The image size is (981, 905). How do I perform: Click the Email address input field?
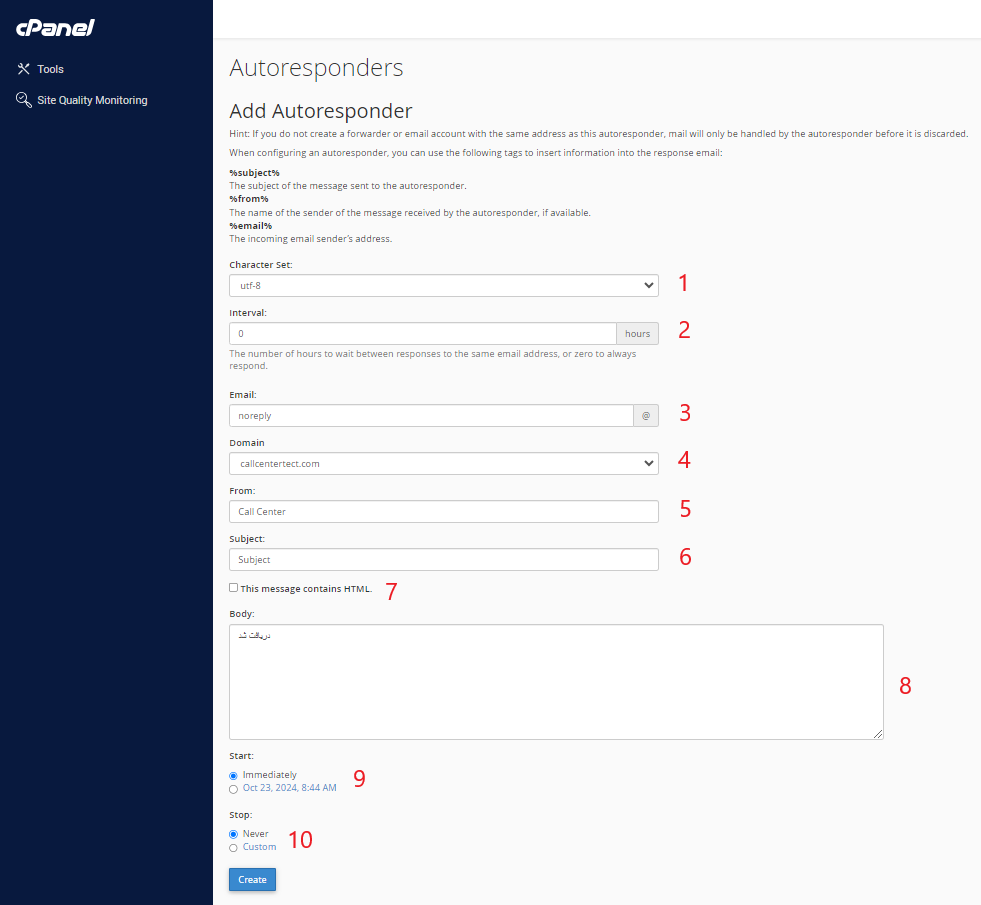click(430, 415)
